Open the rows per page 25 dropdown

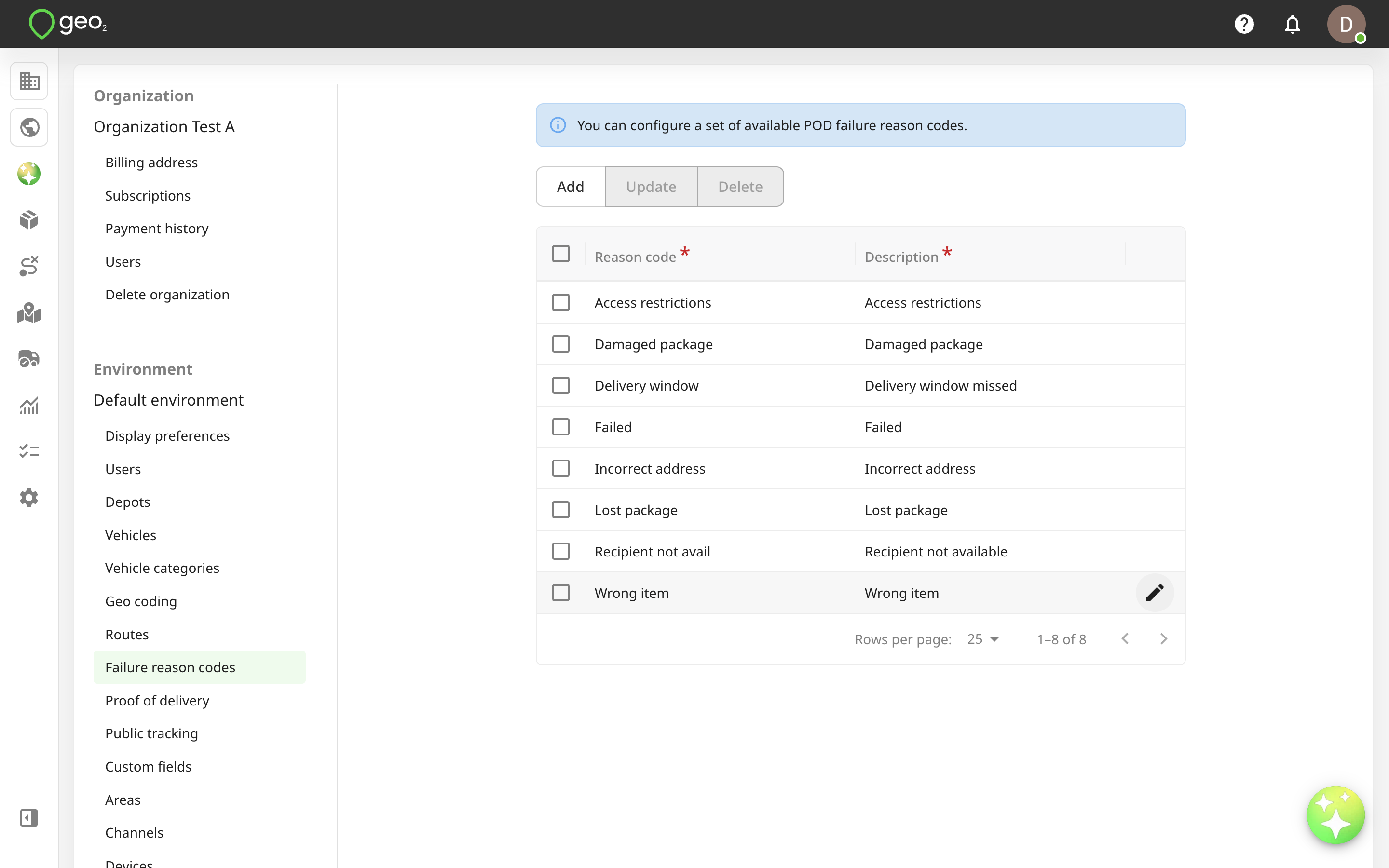click(983, 639)
